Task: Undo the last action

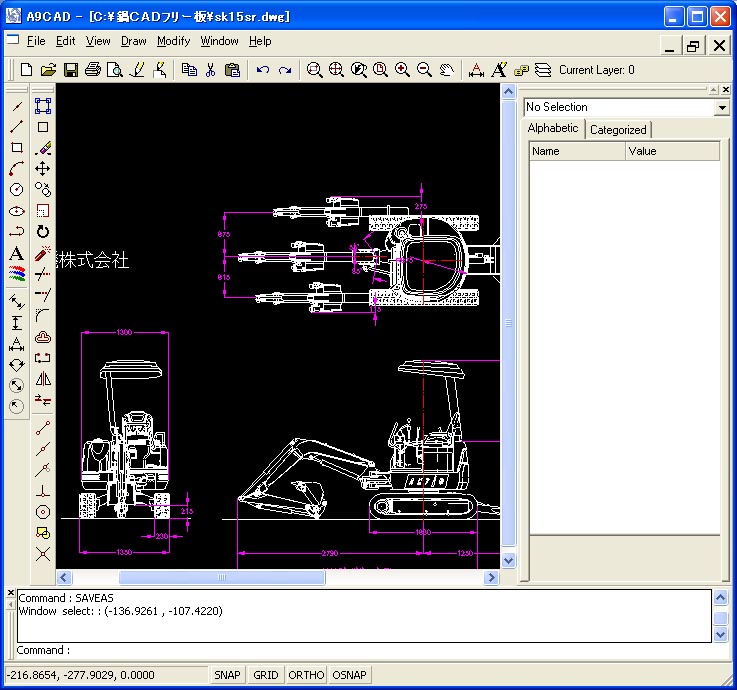Action: 262,70
